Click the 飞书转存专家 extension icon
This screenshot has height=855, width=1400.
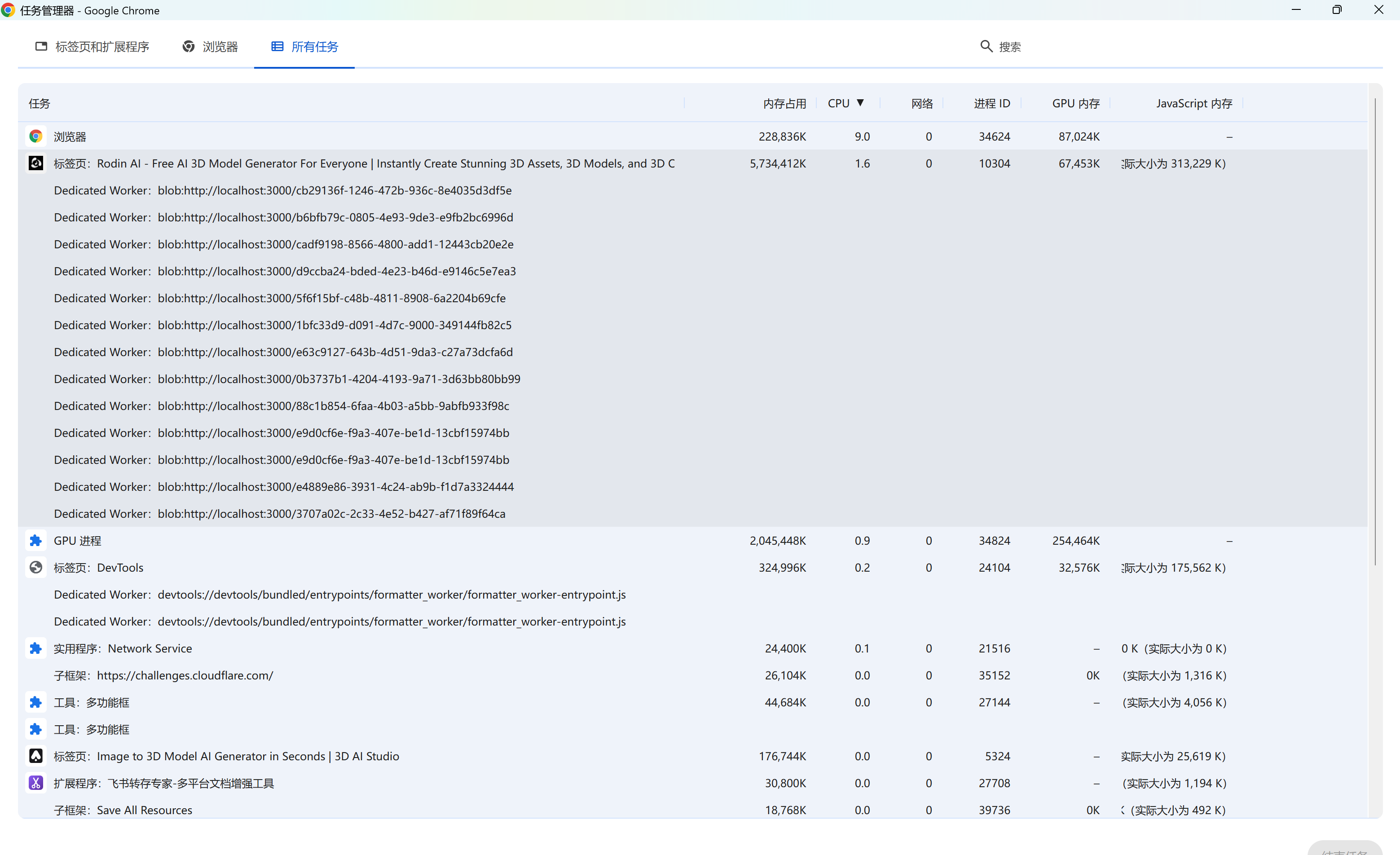pos(36,784)
